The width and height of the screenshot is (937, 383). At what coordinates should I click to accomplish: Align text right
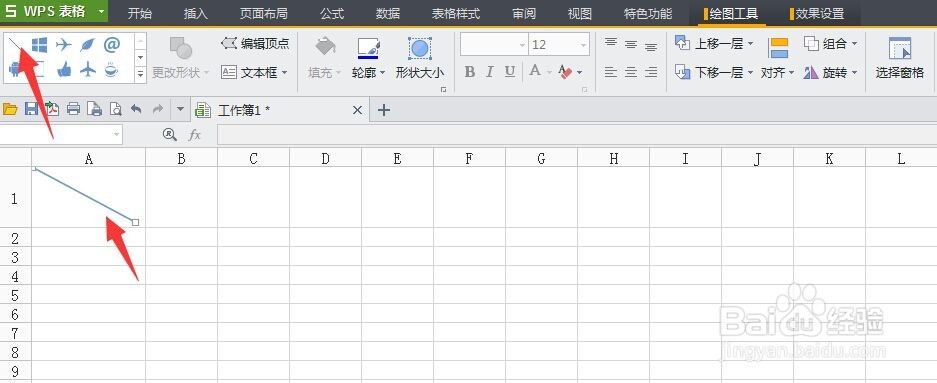click(651, 72)
